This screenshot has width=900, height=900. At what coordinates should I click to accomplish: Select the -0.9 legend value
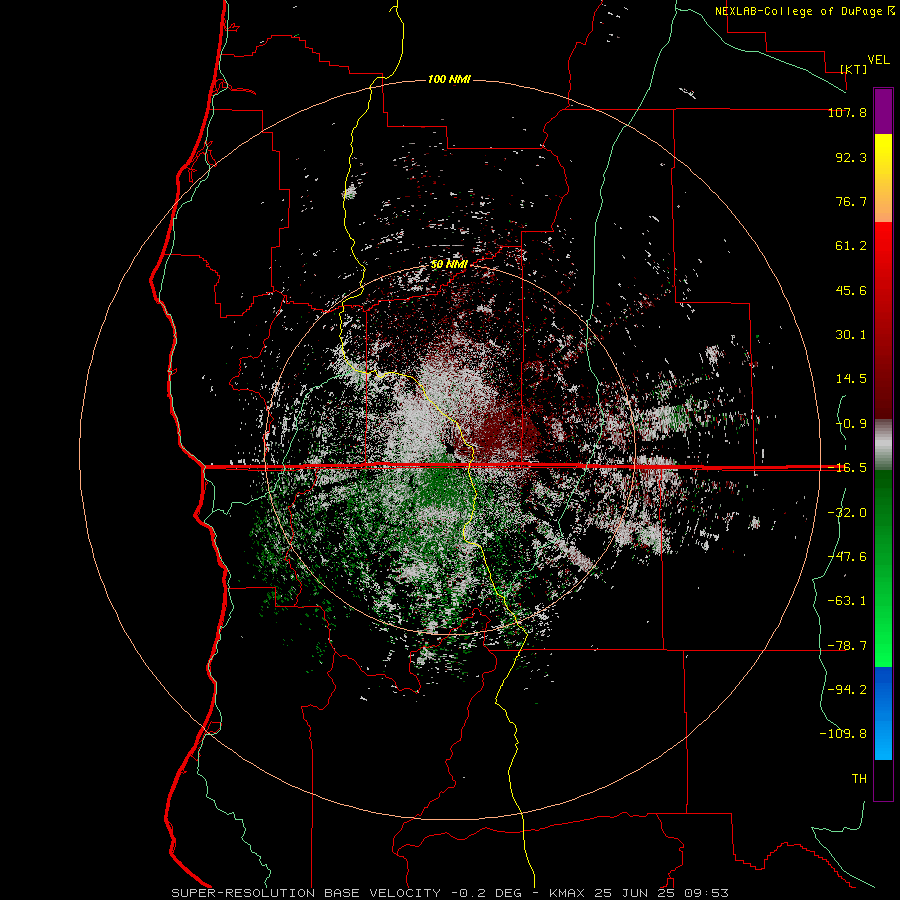[851, 424]
